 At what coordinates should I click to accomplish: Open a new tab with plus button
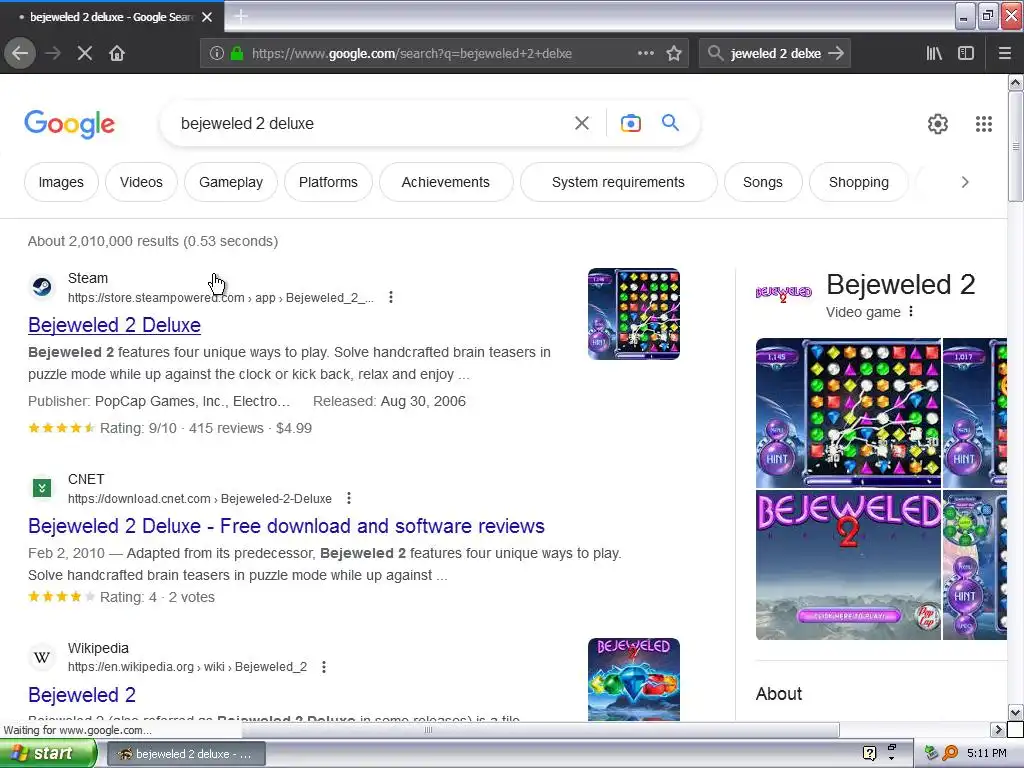[x=240, y=16]
